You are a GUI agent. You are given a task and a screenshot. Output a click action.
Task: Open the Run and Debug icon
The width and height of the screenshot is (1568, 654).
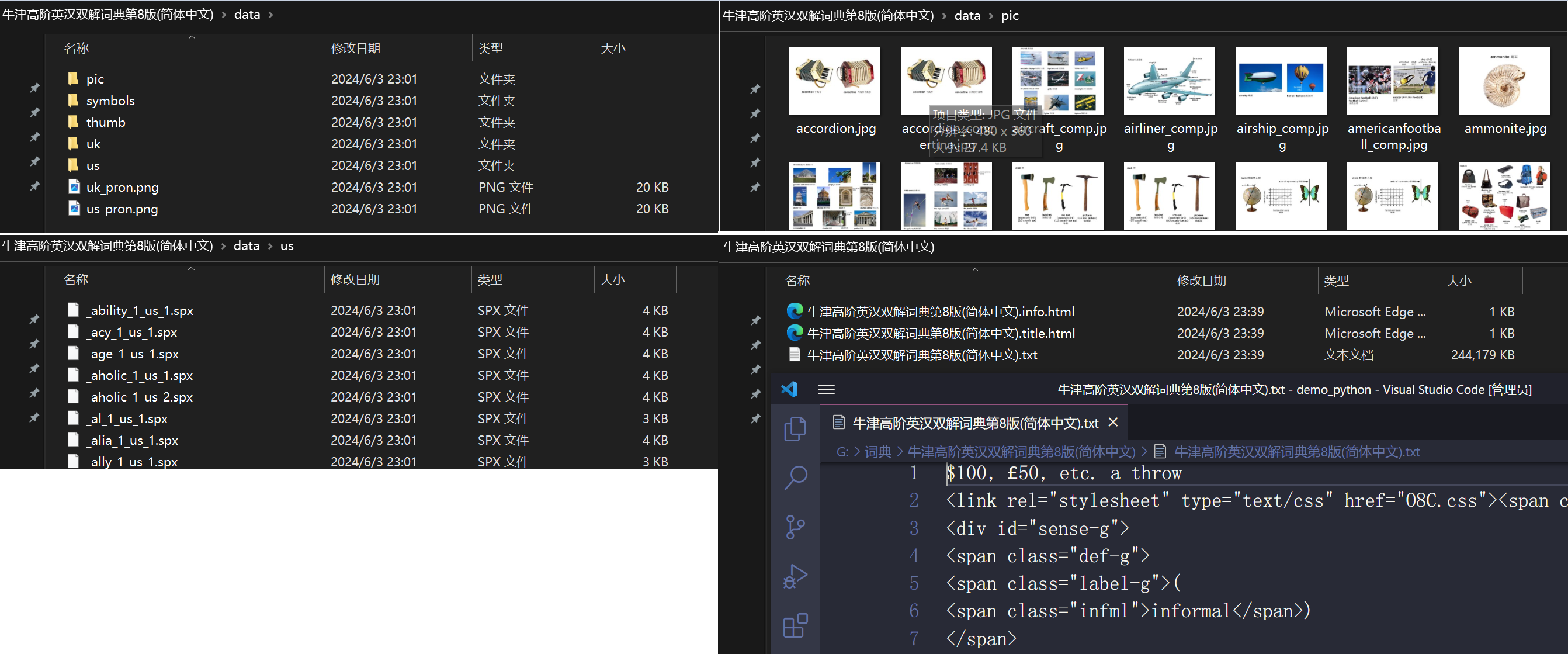[795, 576]
